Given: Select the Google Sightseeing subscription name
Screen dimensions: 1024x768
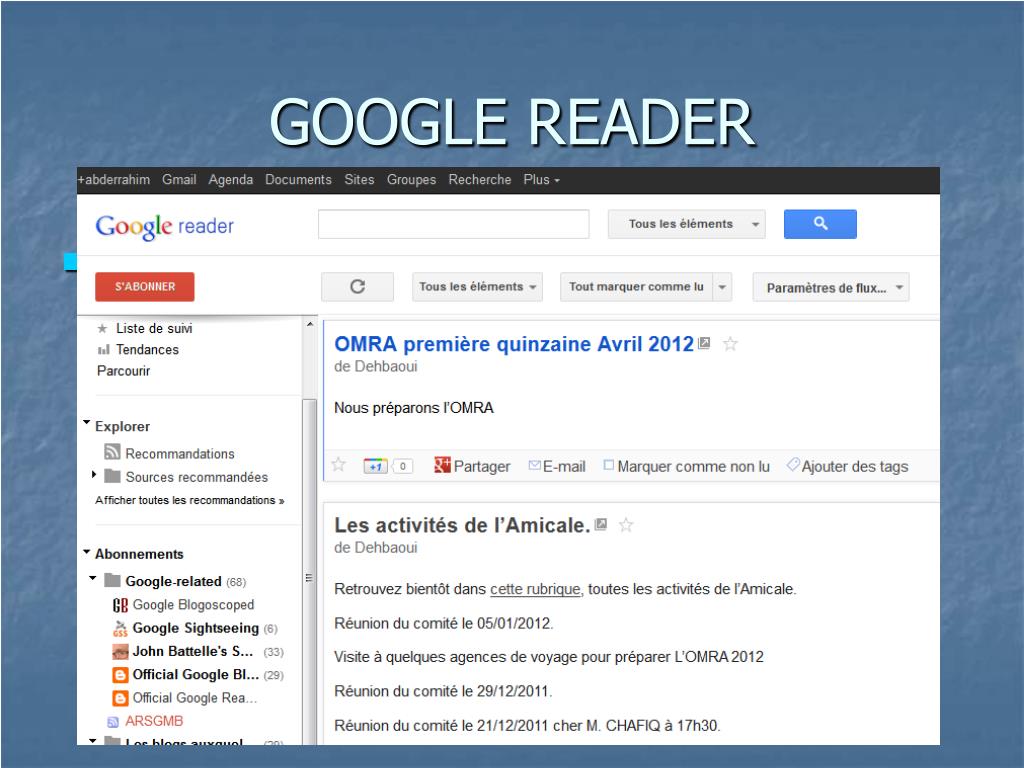Looking at the screenshot, I should (x=196, y=628).
